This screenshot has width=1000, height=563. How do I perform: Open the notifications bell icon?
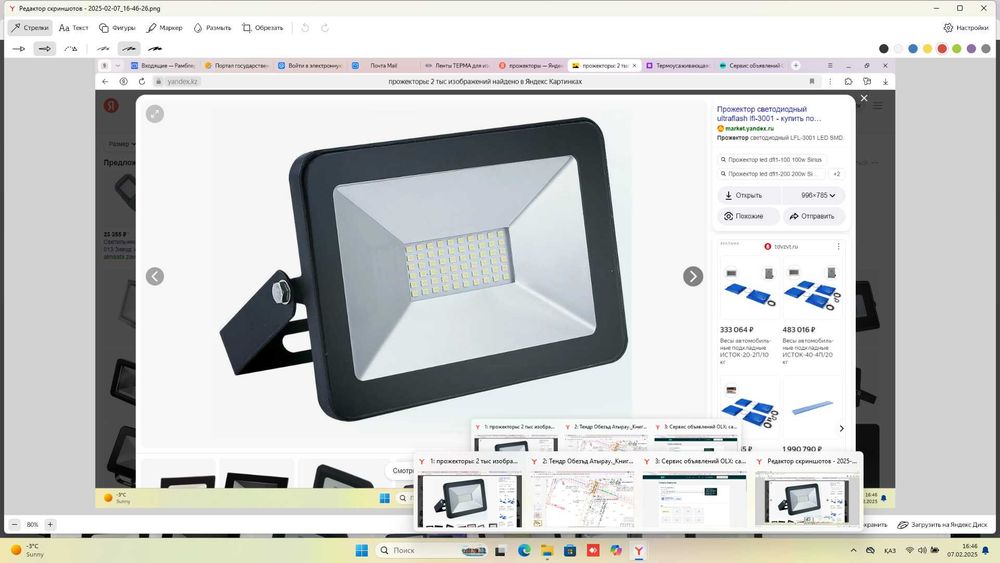[x=986, y=550]
